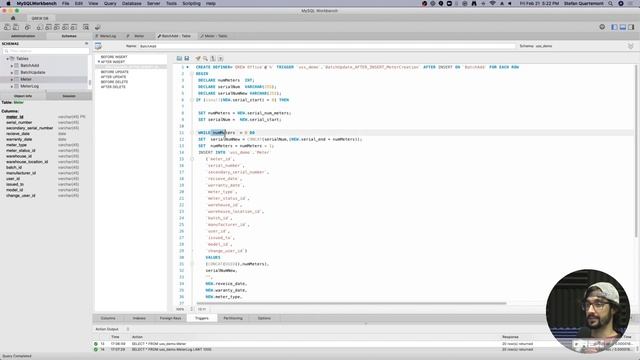Toggle word wrap in editor toolbar
Viewport: 640px width, 360px height.
point(220,58)
